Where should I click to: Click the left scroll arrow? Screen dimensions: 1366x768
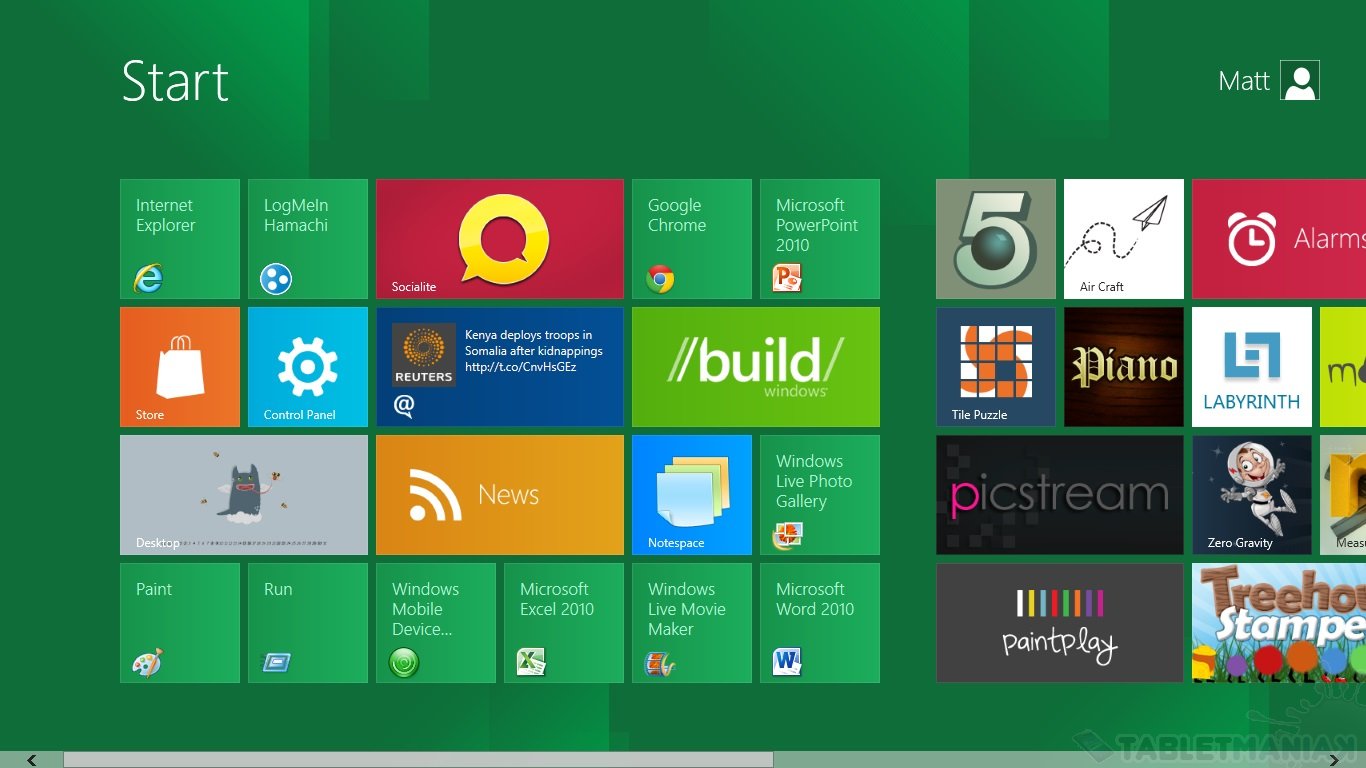32,760
